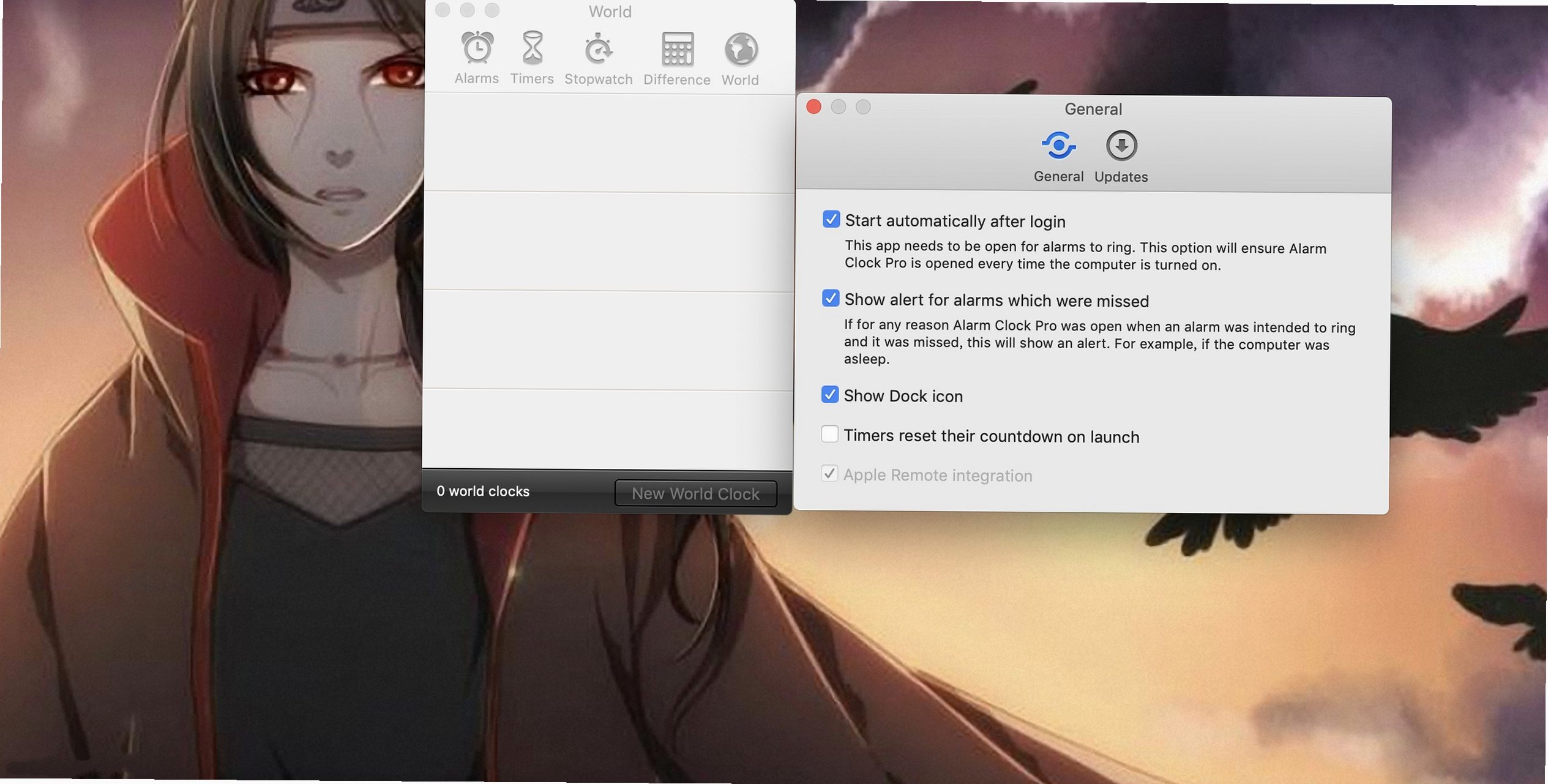Screen dimensions: 1548x784
Task: Click the General window title text
Action: tap(1093, 109)
